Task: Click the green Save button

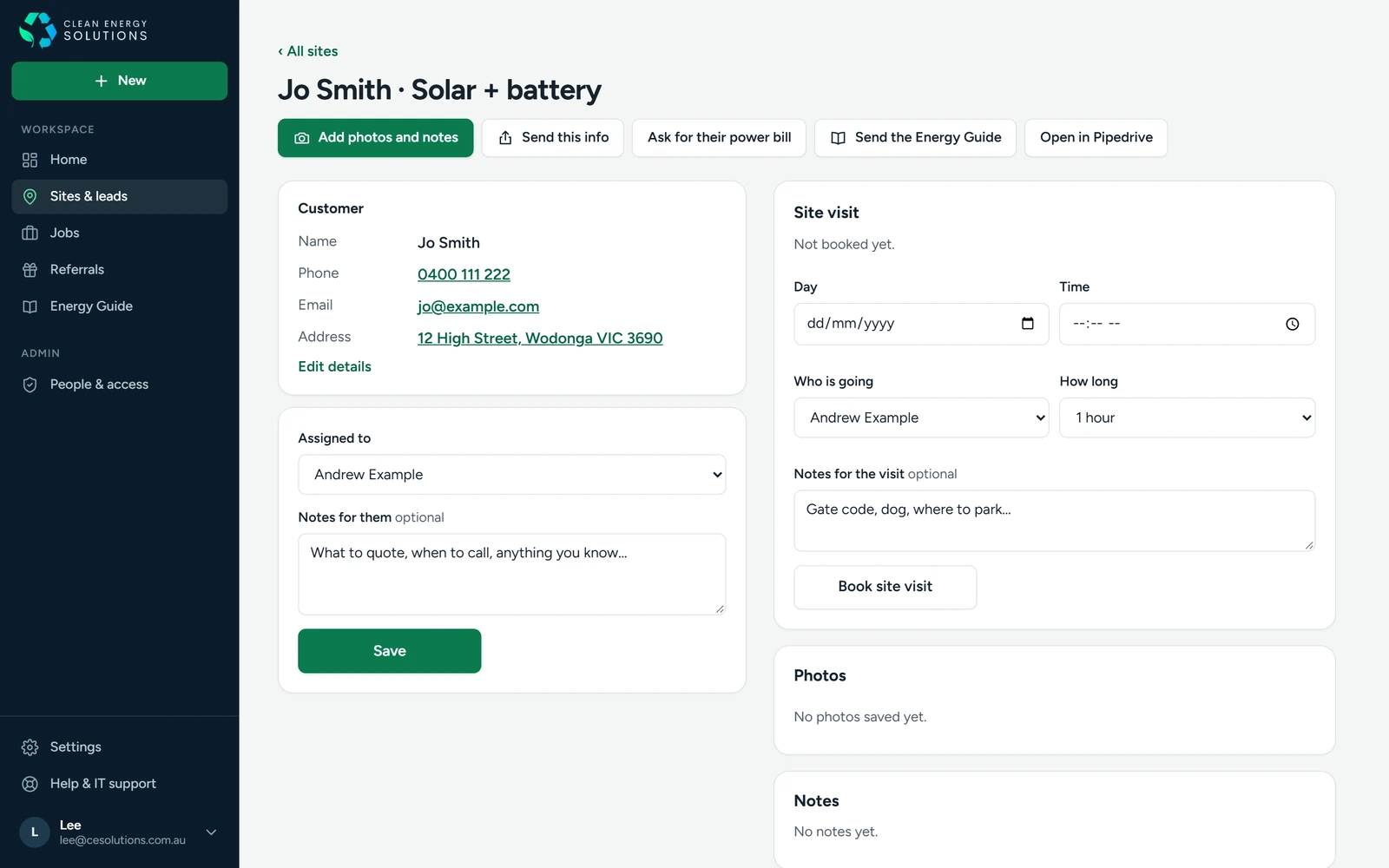Action: click(x=390, y=651)
